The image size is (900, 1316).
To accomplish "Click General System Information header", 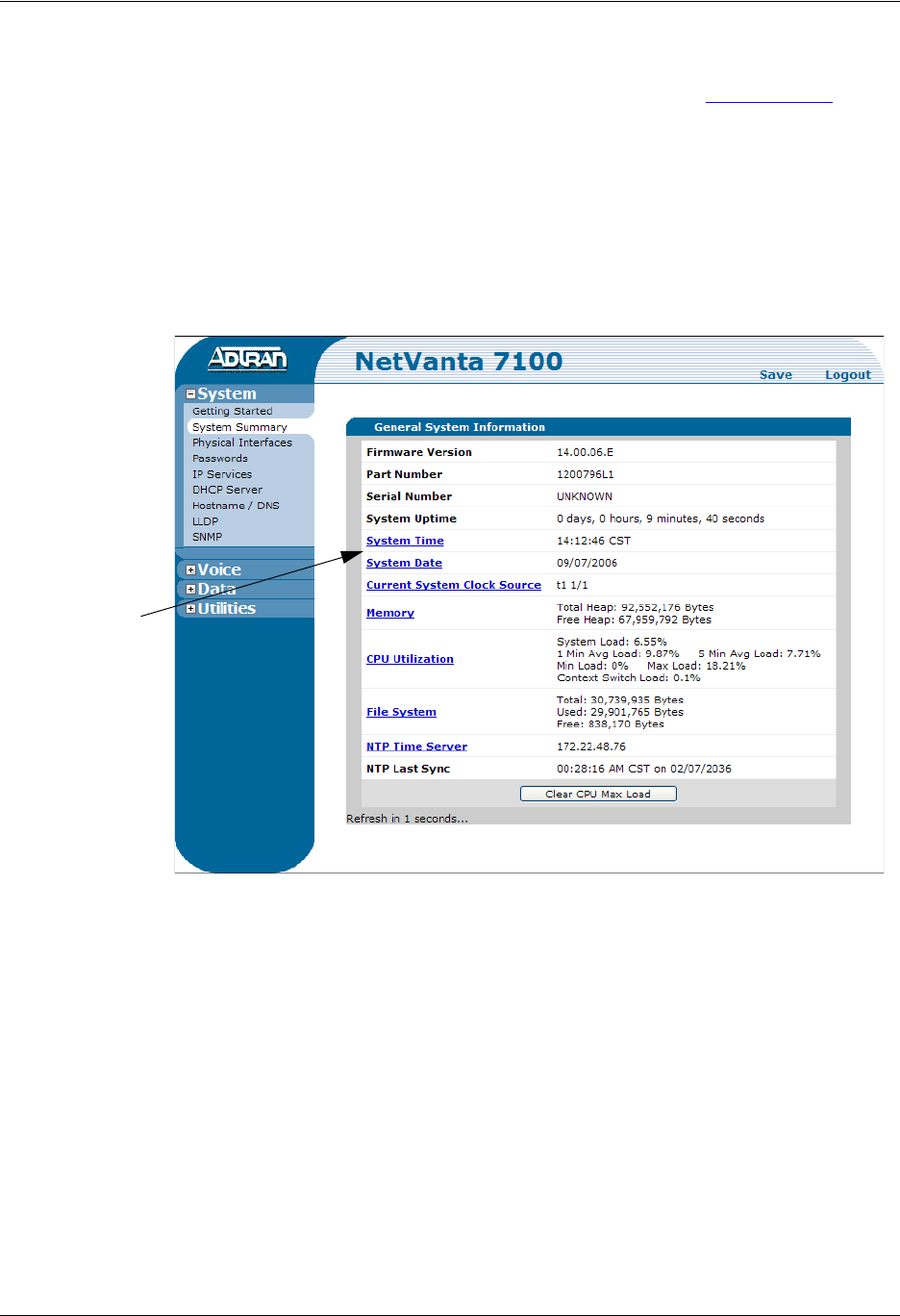I will pyautogui.click(x=460, y=427).
